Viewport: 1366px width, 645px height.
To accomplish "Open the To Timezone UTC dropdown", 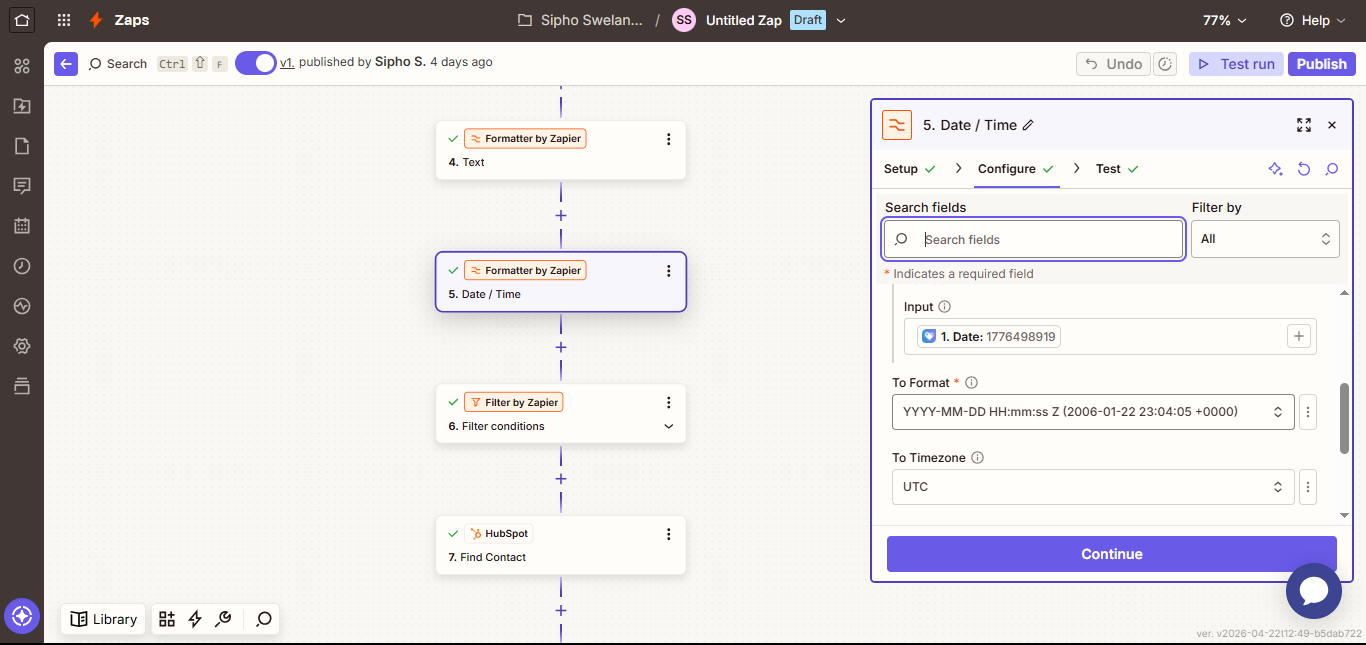I will pos(1093,487).
